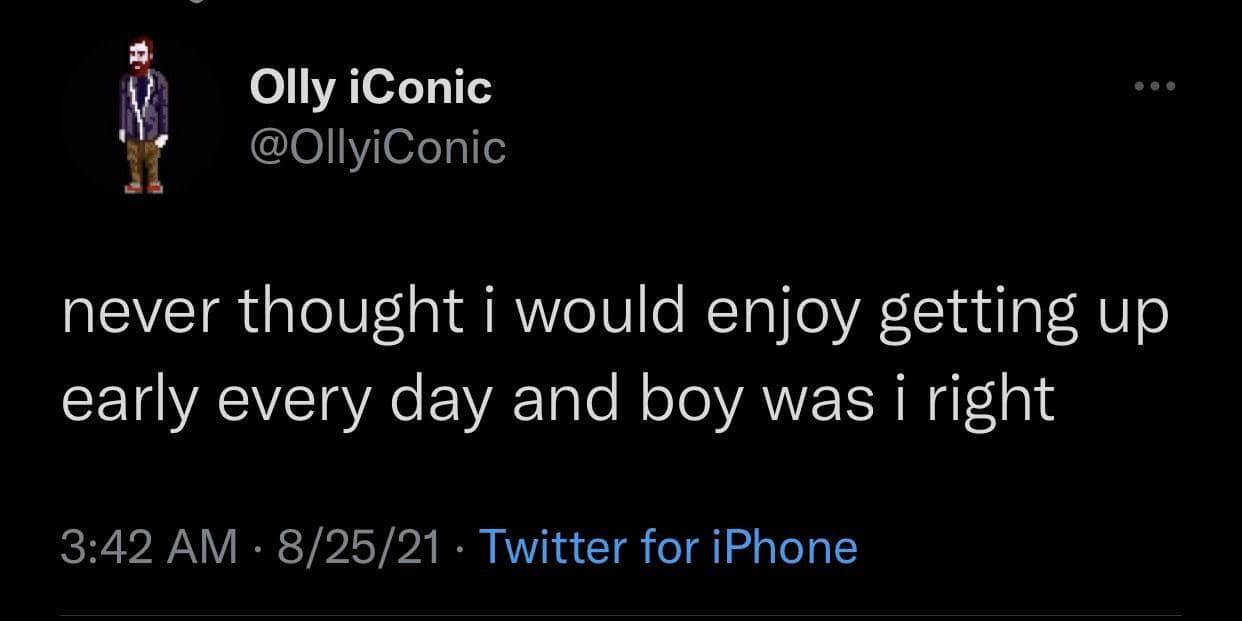Viewport: 1242px width, 621px height.
Task: Open the three-dot more options menu
Action: coord(1156,86)
